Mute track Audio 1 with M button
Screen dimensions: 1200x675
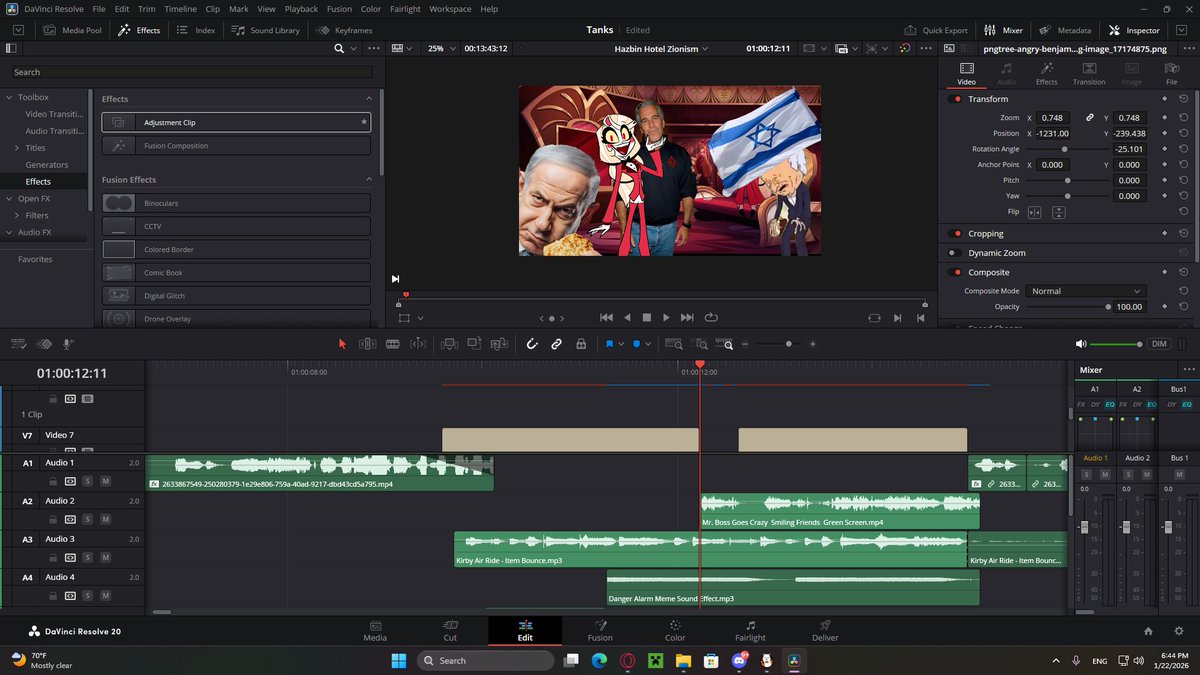click(x=106, y=481)
